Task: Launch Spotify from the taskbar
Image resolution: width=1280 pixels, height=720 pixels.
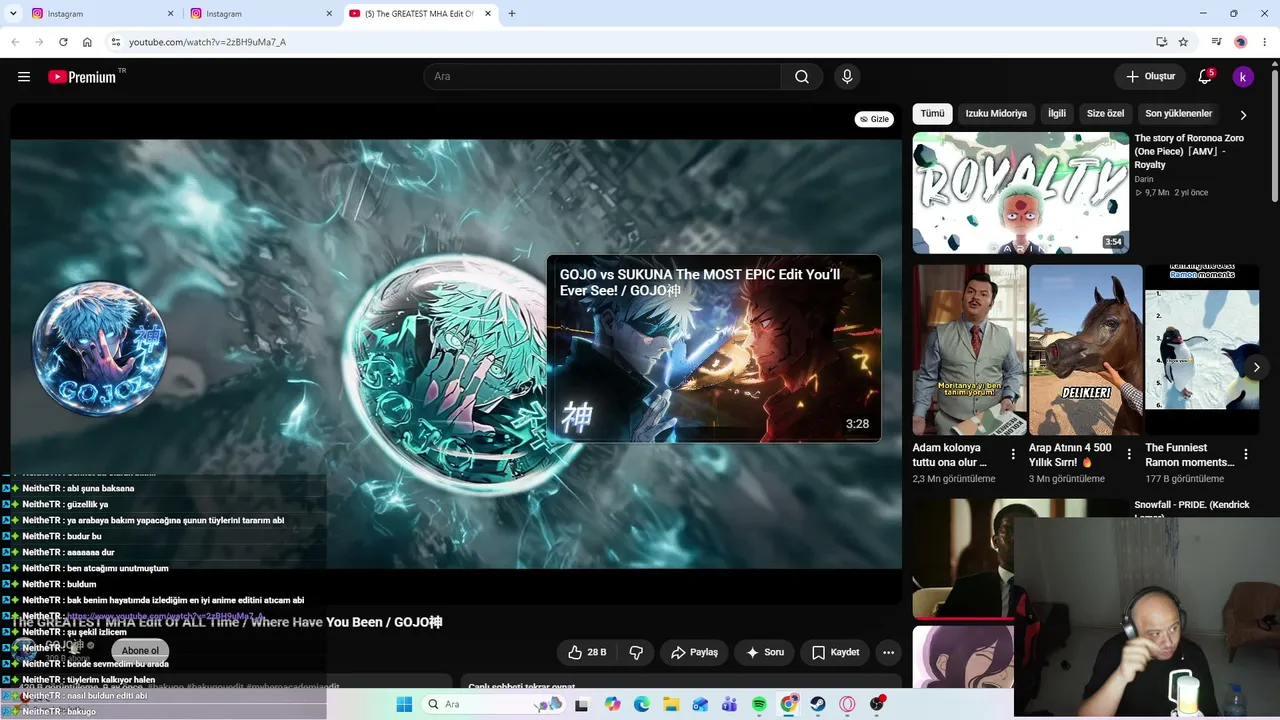Action: click(x=759, y=704)
